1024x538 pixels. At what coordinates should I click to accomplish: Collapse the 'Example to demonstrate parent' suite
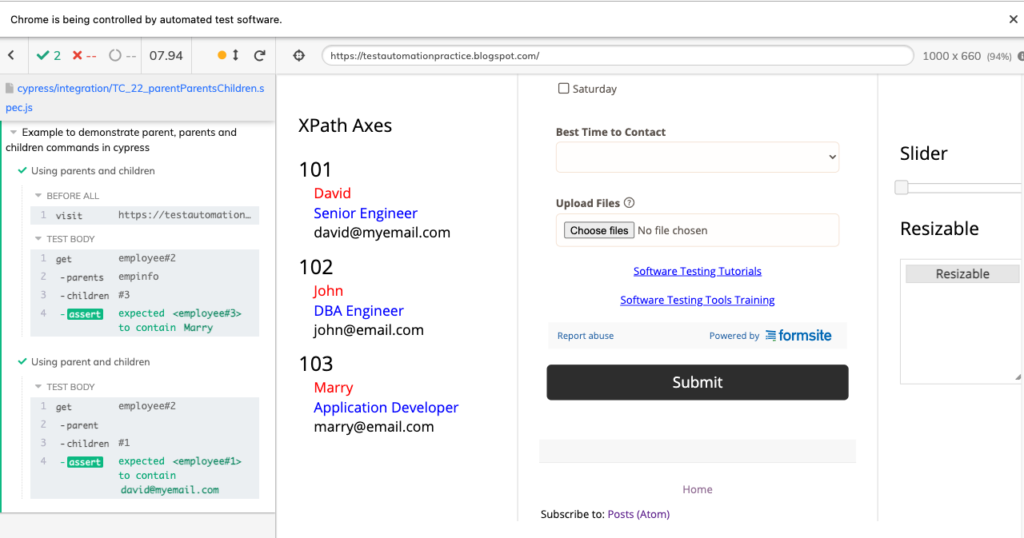[x=13, y=132]
